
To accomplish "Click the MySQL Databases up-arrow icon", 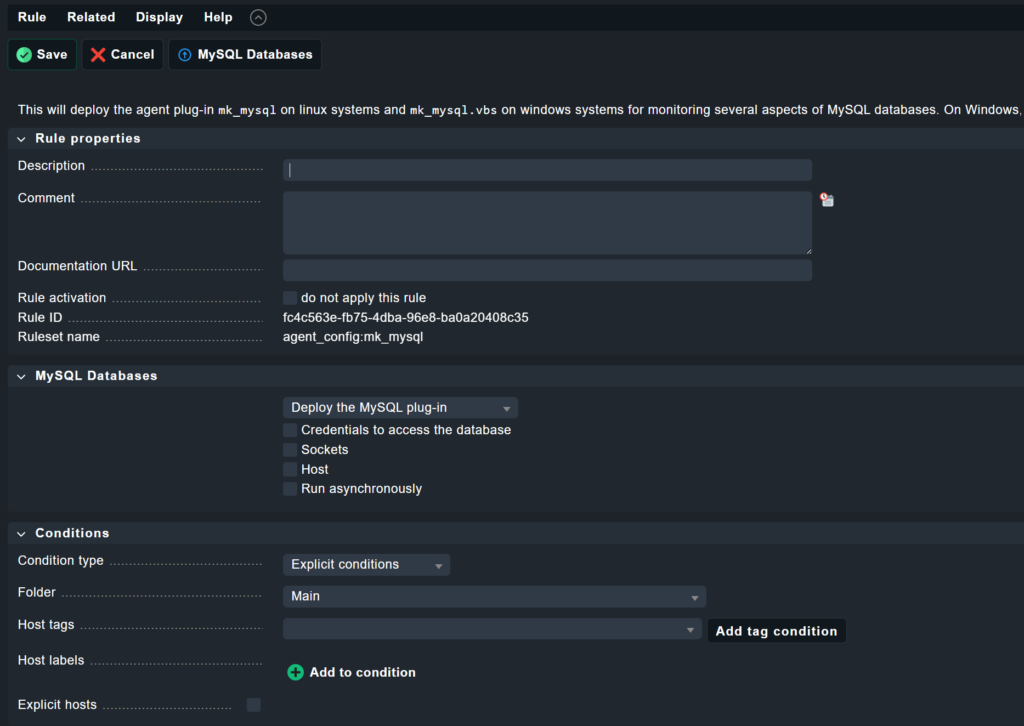I will [184, 55].
